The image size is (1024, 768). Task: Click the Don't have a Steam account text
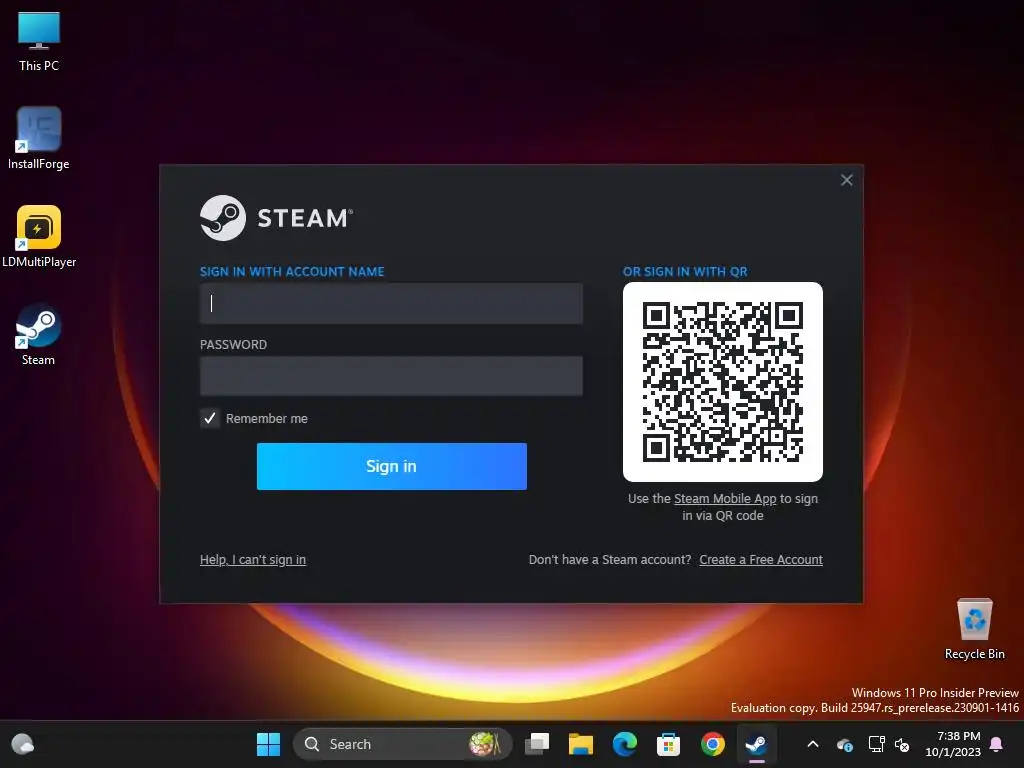[610, 560]
